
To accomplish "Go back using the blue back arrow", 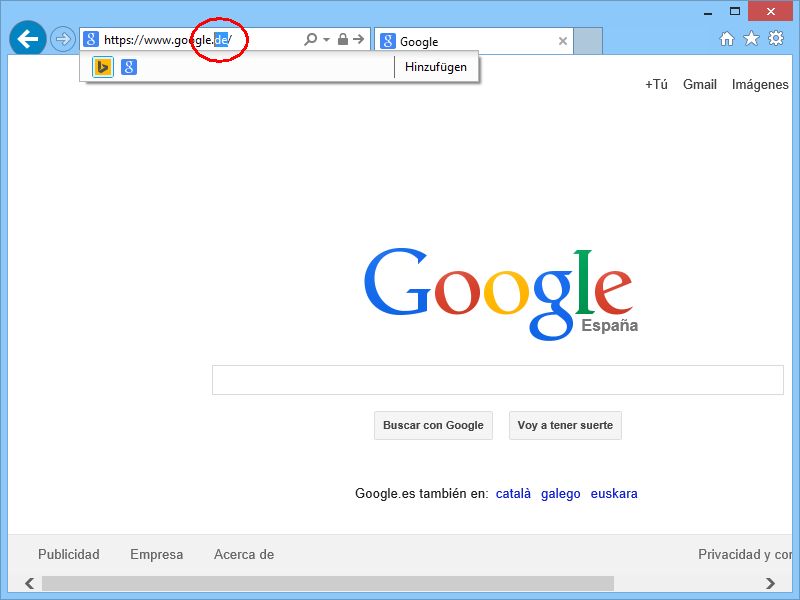I will point(28,39).
